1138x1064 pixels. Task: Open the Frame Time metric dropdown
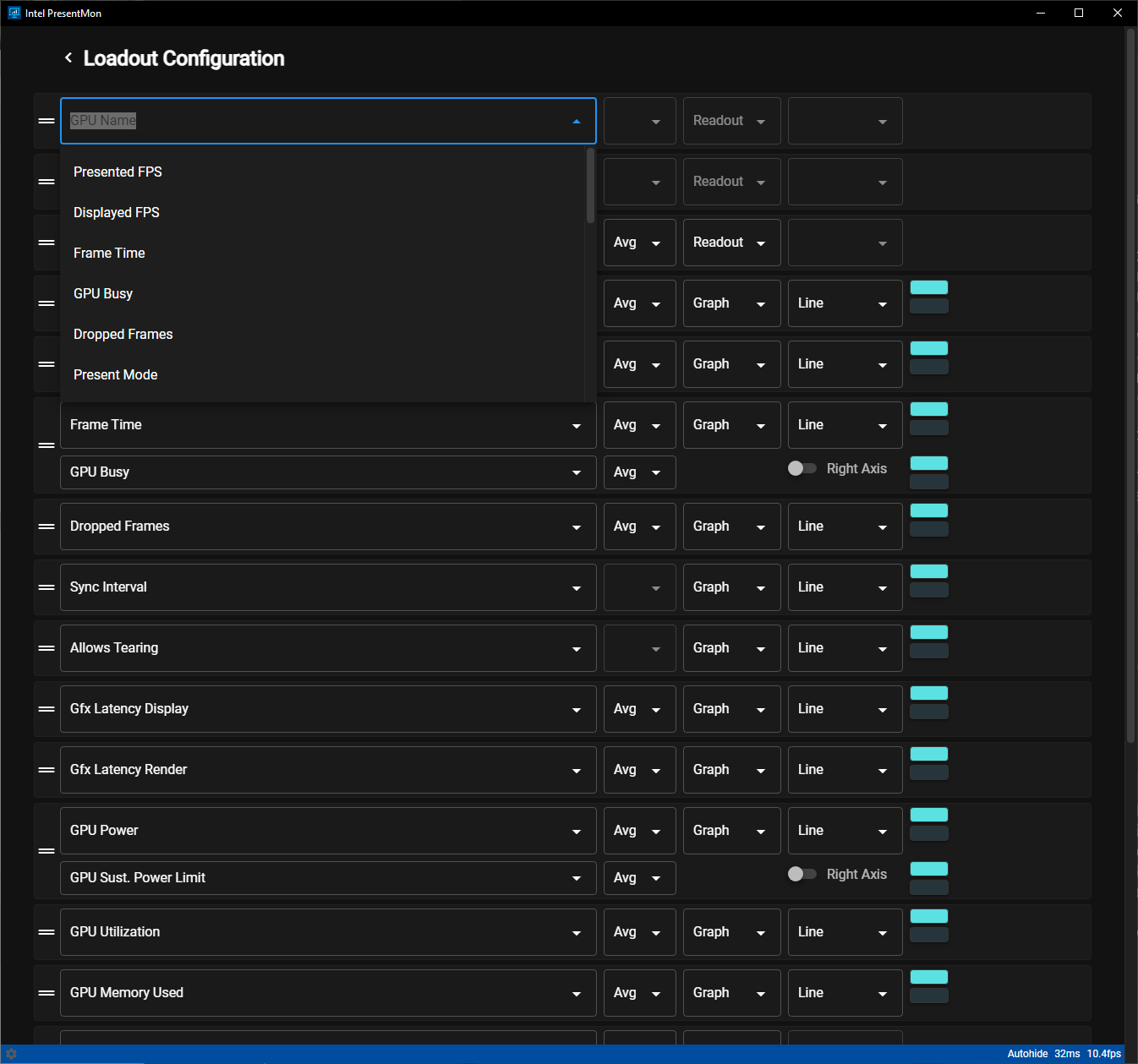328,425
